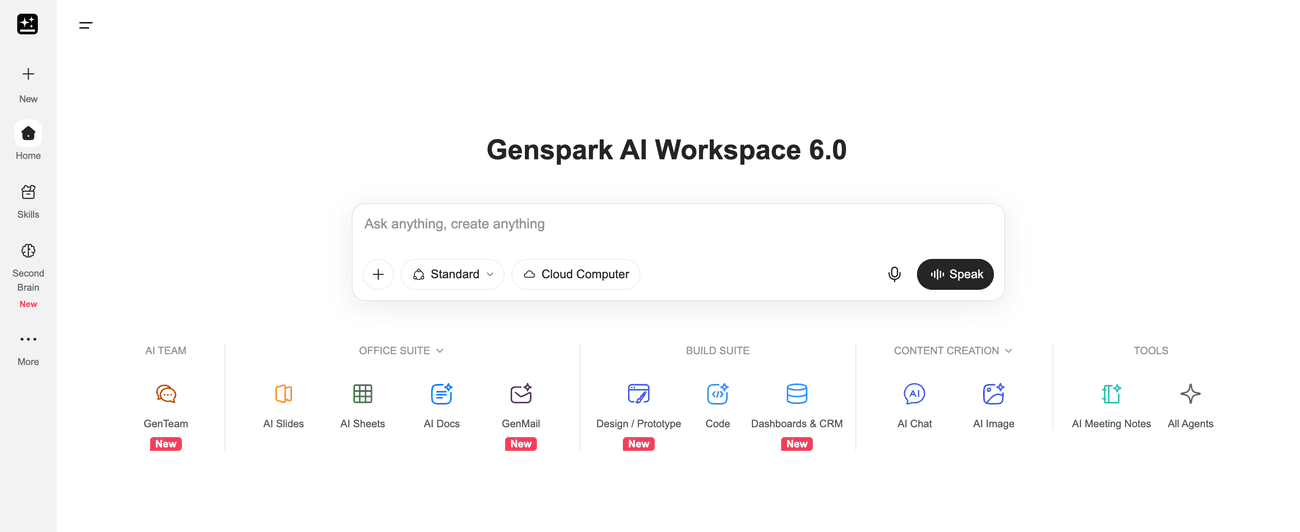Click the Genspark AI Workspace 6.0 title

click(666, 150)
